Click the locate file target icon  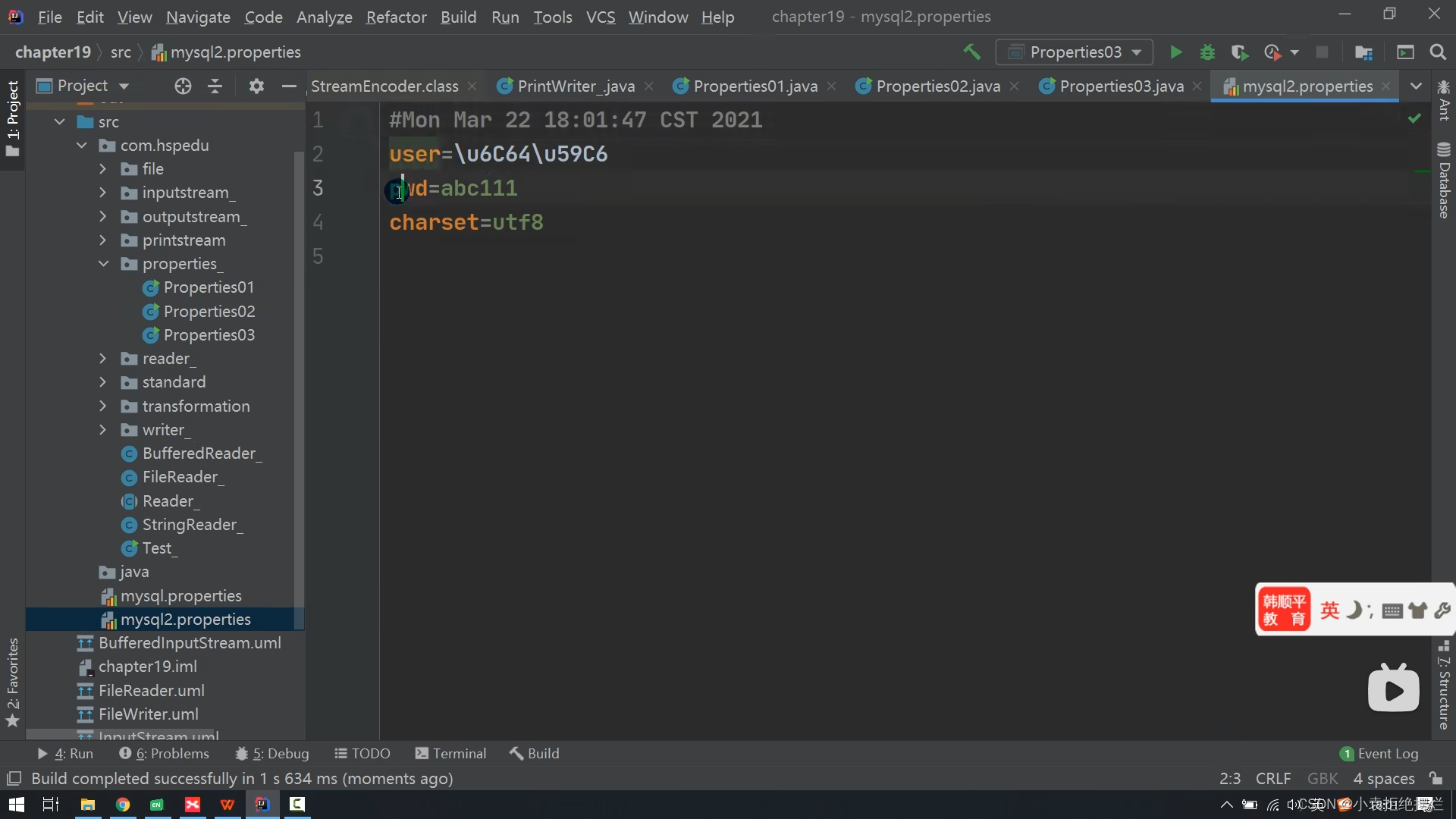tap(183, 86)
